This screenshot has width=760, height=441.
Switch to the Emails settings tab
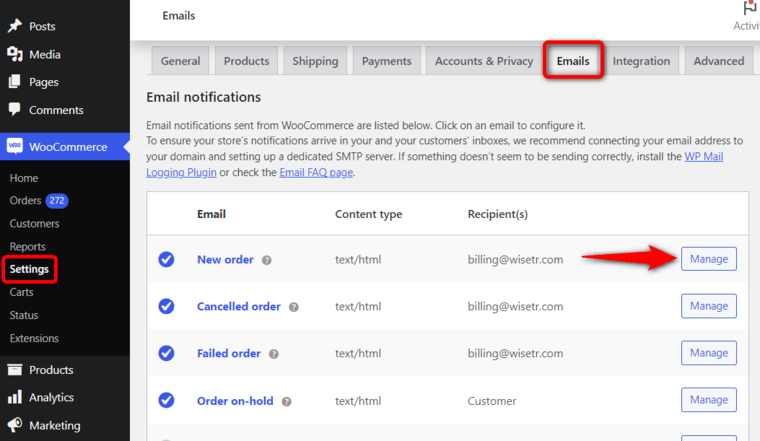click(x=573, y=61)
